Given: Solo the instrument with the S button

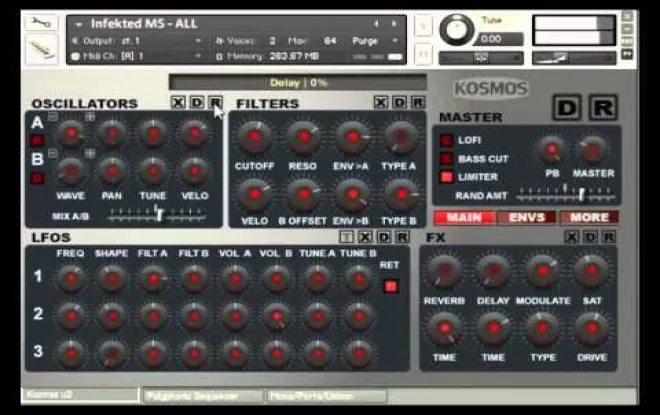Looking at the screenshot, I should click(x=423, y=26).
